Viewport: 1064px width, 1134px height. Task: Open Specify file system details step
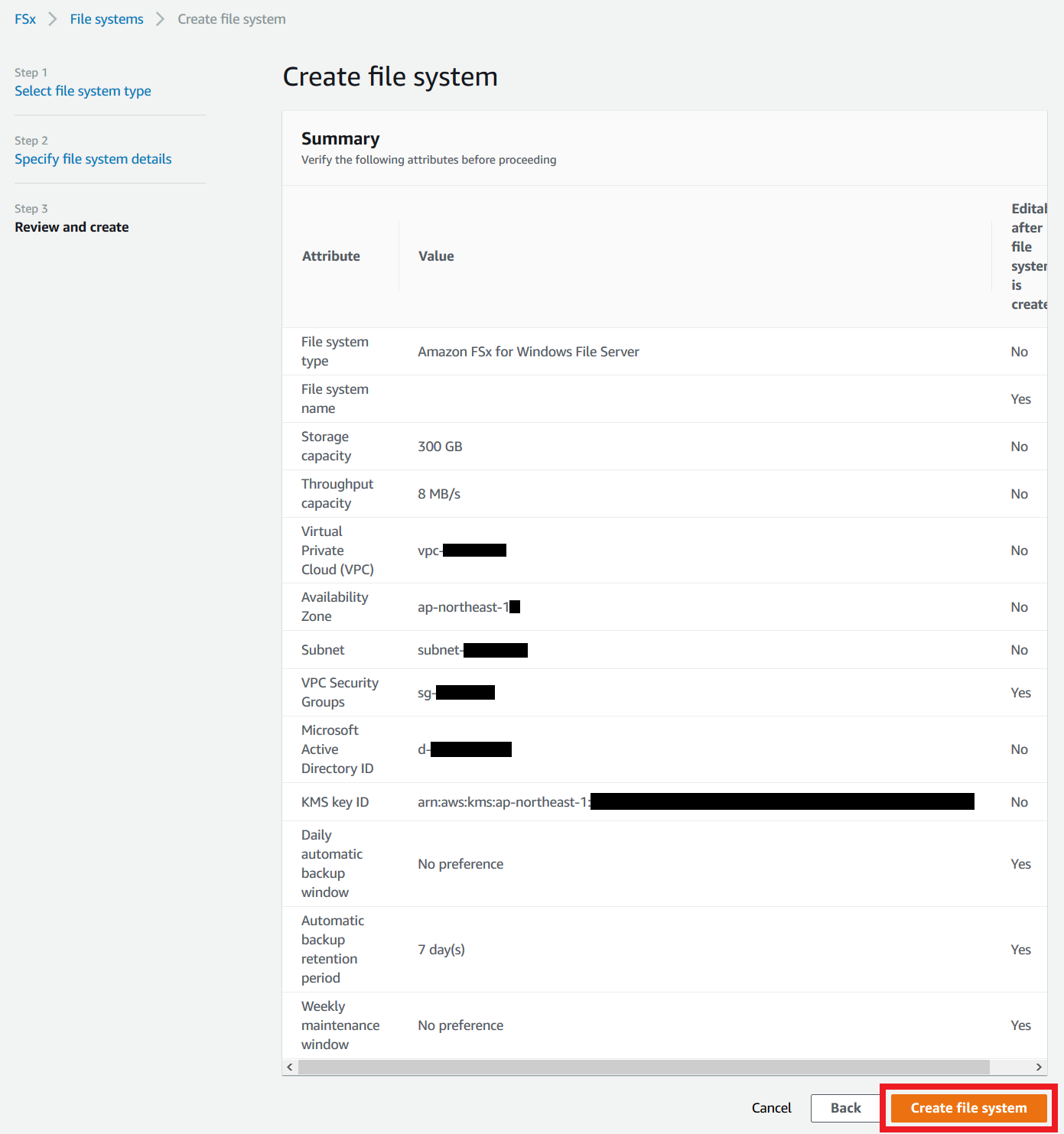(x=93, y=159)
